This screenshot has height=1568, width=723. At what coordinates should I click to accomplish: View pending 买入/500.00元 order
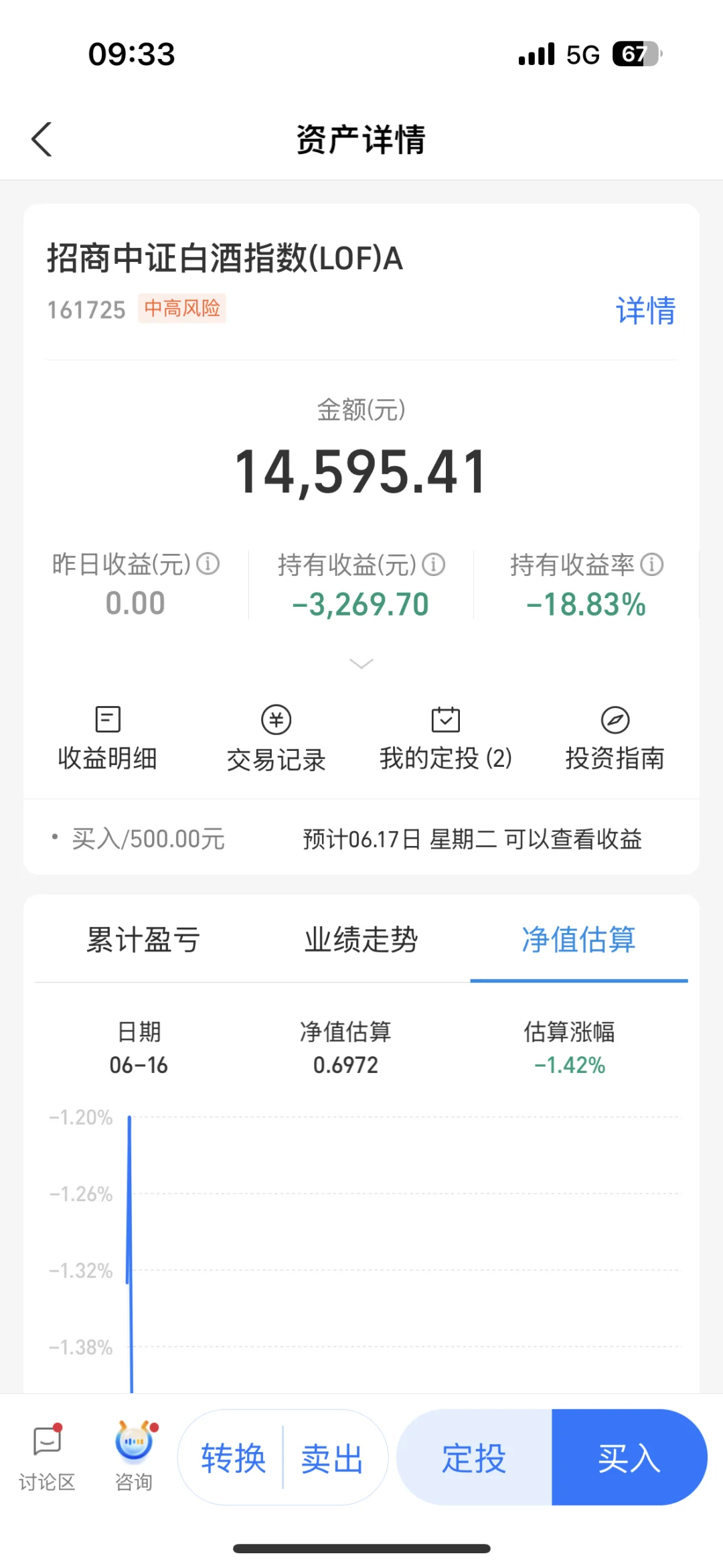pyautogui.click(x=148, y=839)
